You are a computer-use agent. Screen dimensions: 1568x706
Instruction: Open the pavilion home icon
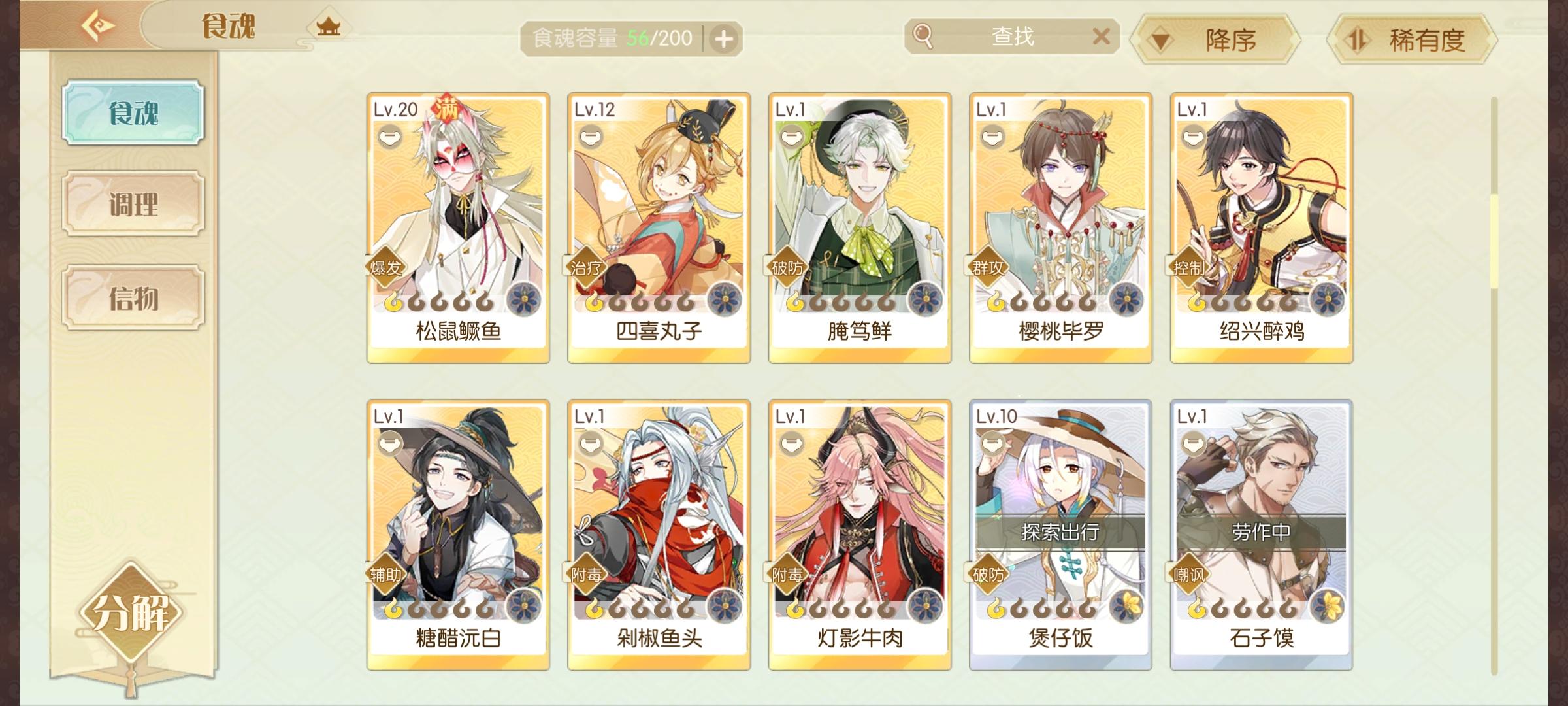click(328, 27)
